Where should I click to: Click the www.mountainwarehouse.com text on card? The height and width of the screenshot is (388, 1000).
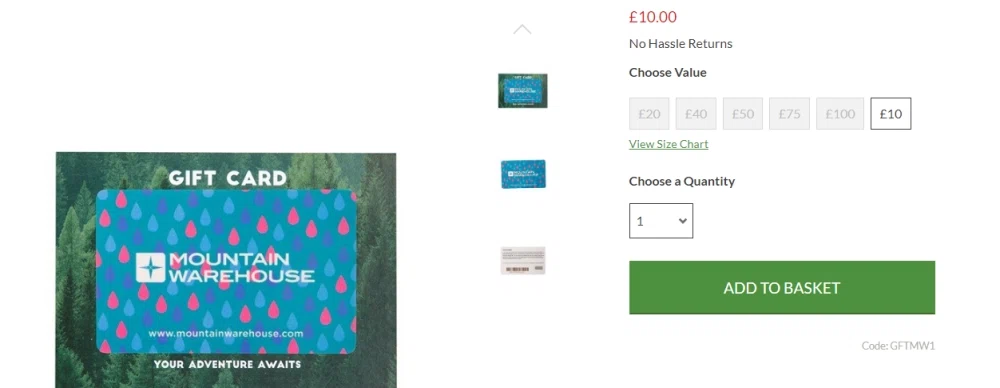coord(226,333)
